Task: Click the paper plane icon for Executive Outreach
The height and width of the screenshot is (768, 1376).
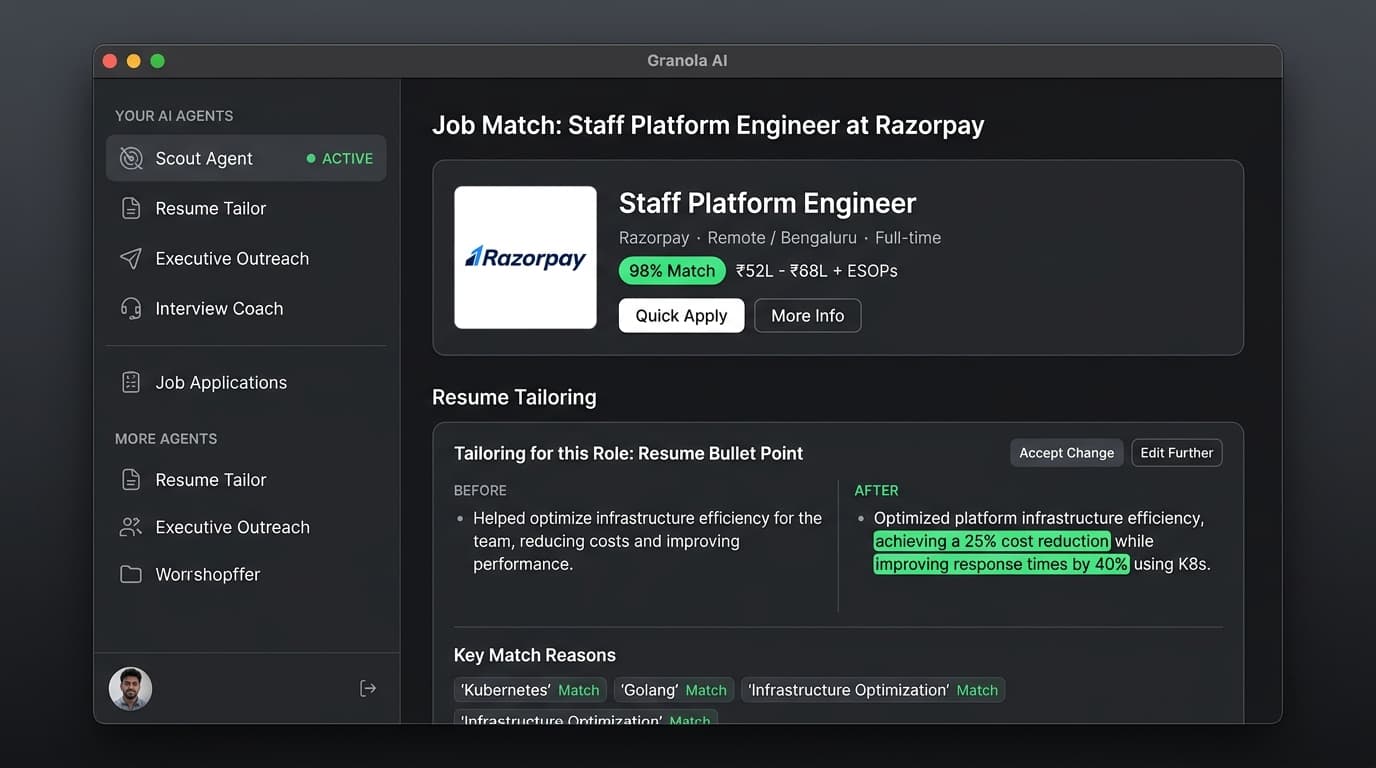Action: [x=131, y=258]
